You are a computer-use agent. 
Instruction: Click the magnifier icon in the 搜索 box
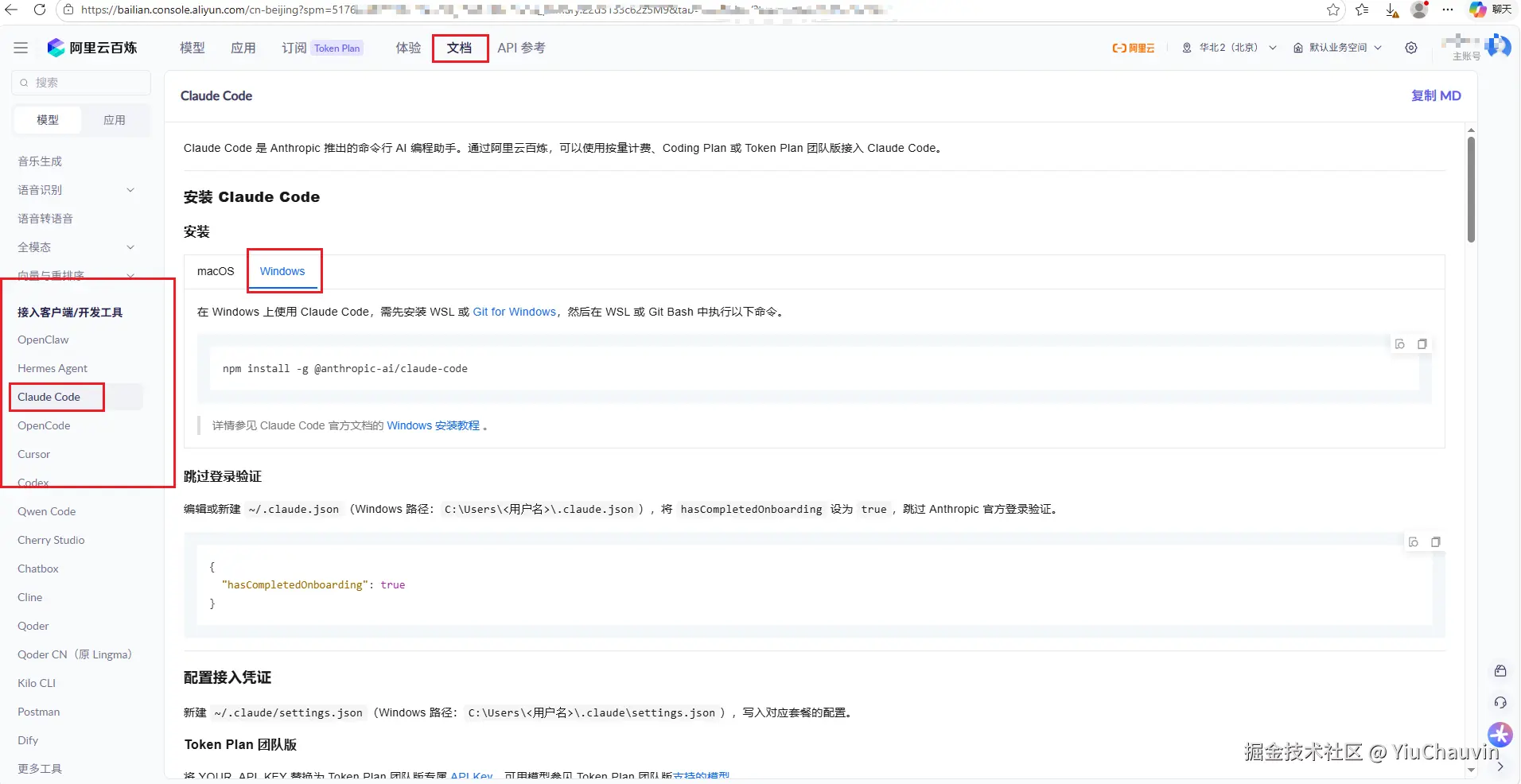[x=24, y=83]
